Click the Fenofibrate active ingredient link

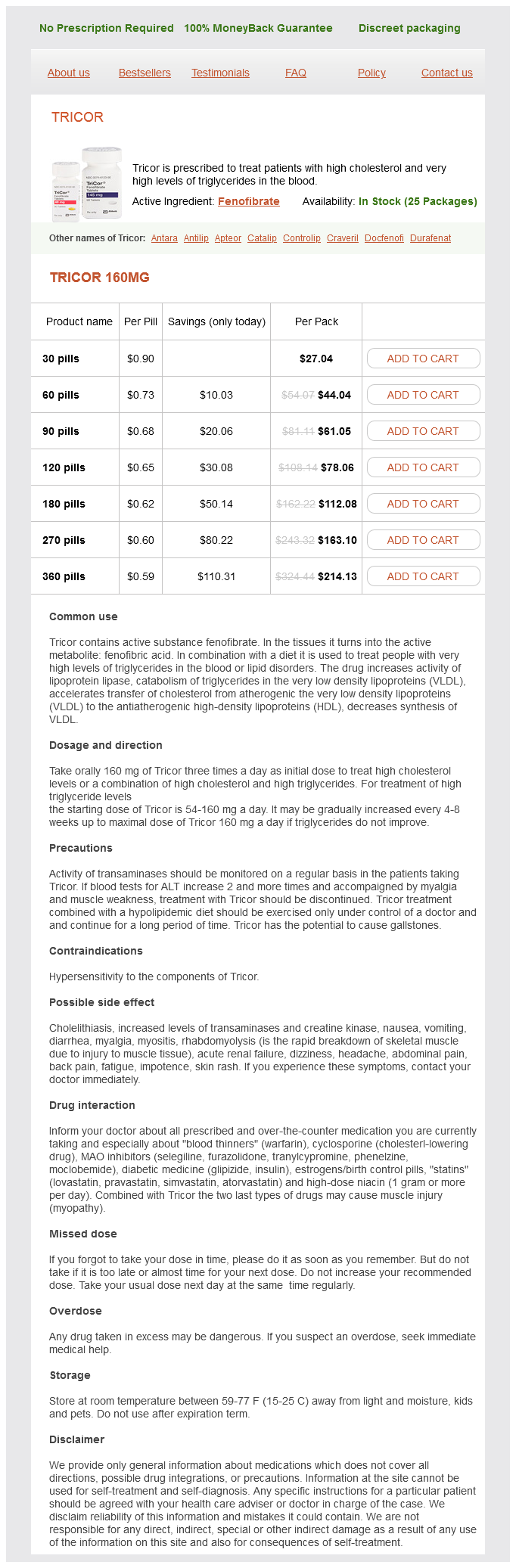[x=249, y=201]
